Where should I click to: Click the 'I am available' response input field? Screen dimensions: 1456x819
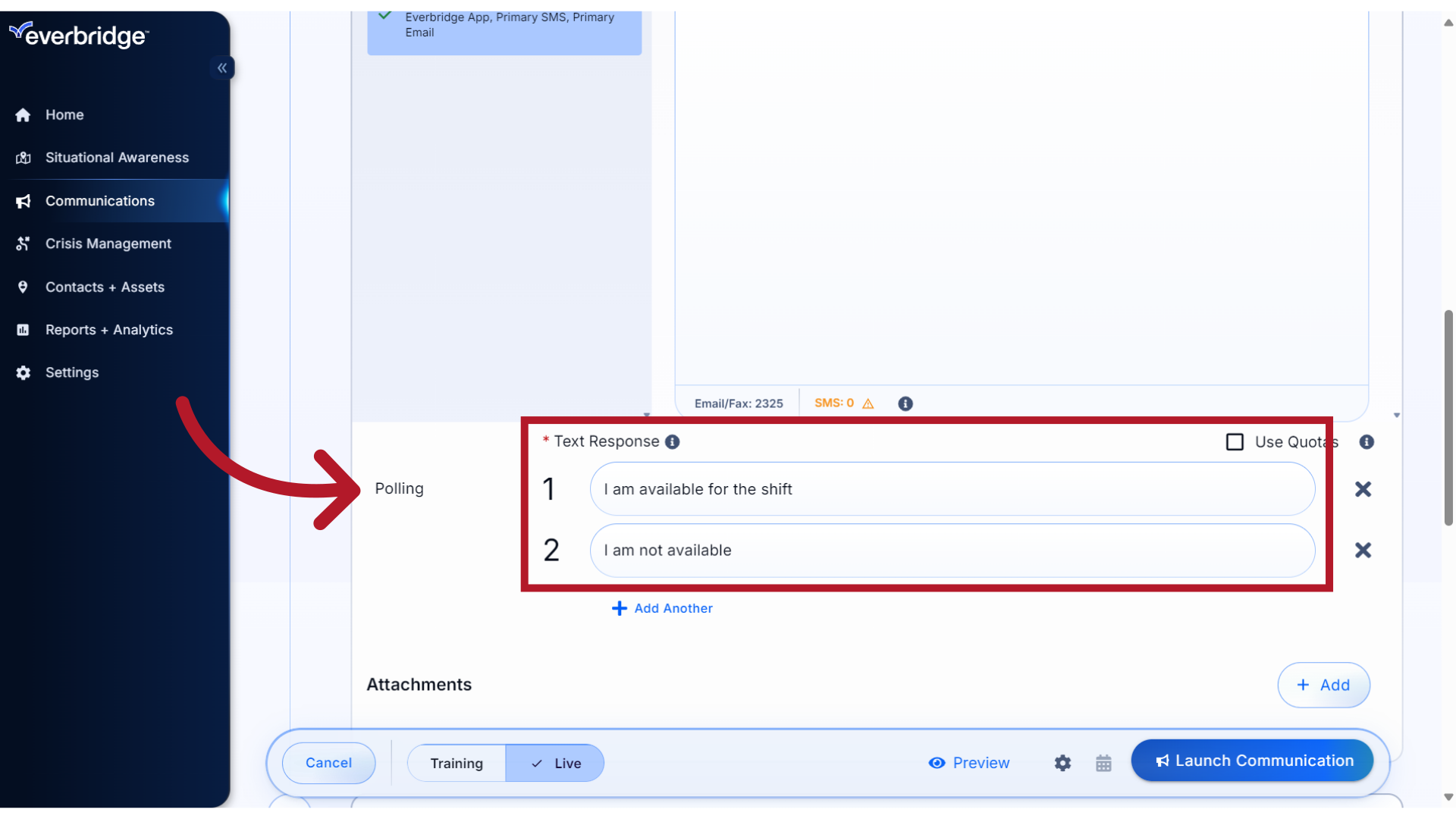click(x=952, y=489)
